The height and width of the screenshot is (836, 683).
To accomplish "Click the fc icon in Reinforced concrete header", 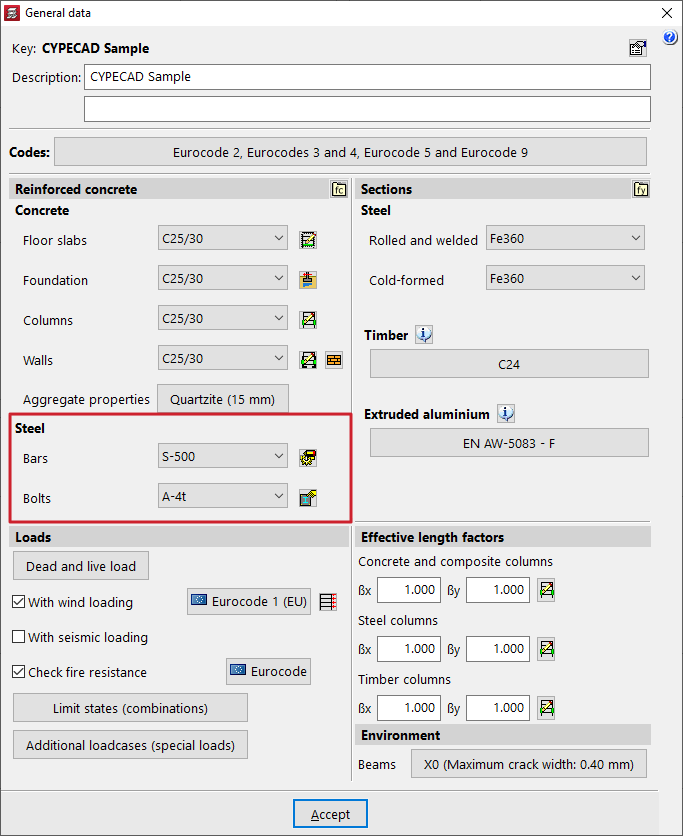I will (x=339, y=189).
